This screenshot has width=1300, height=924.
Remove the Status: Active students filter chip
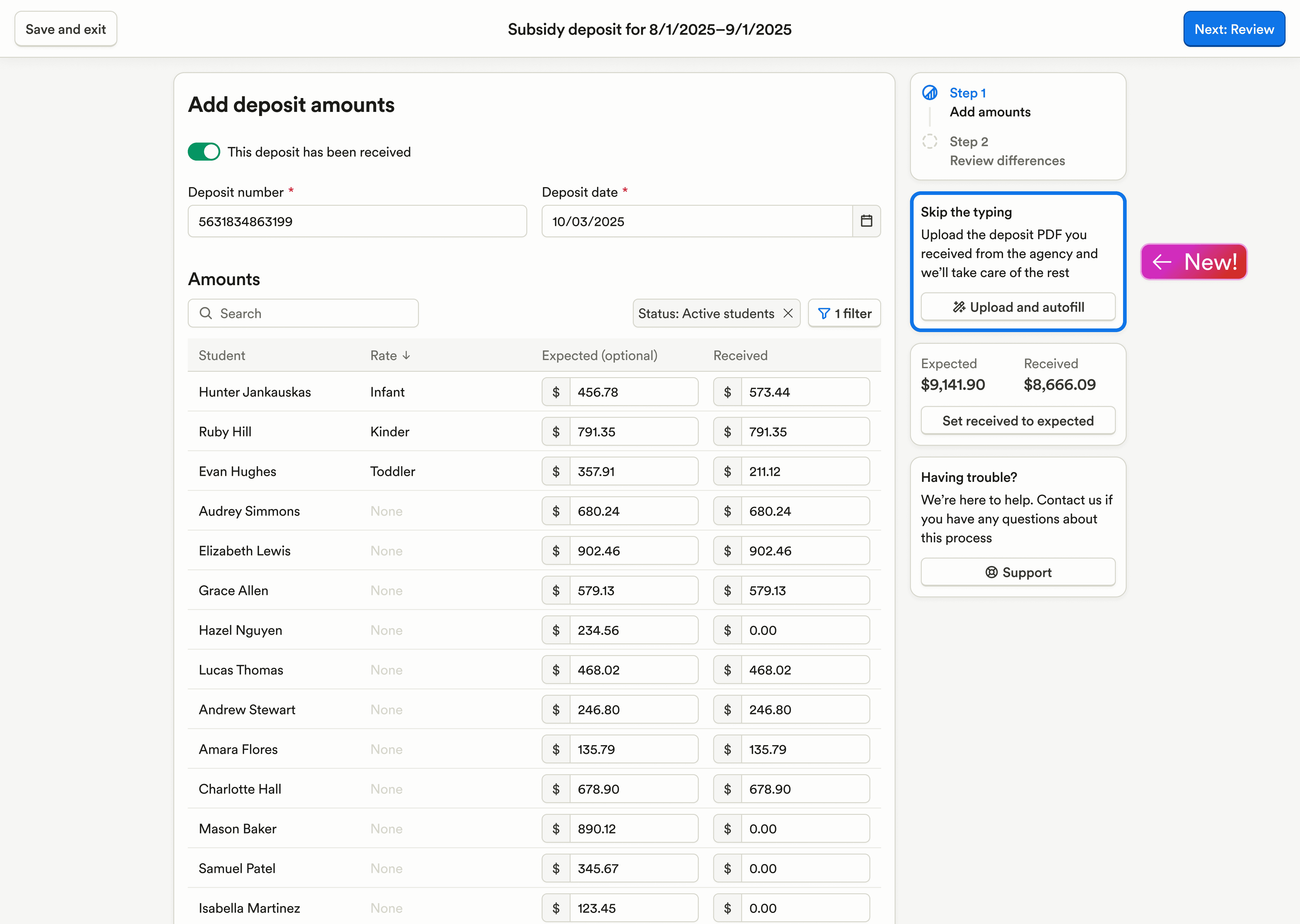788,313
